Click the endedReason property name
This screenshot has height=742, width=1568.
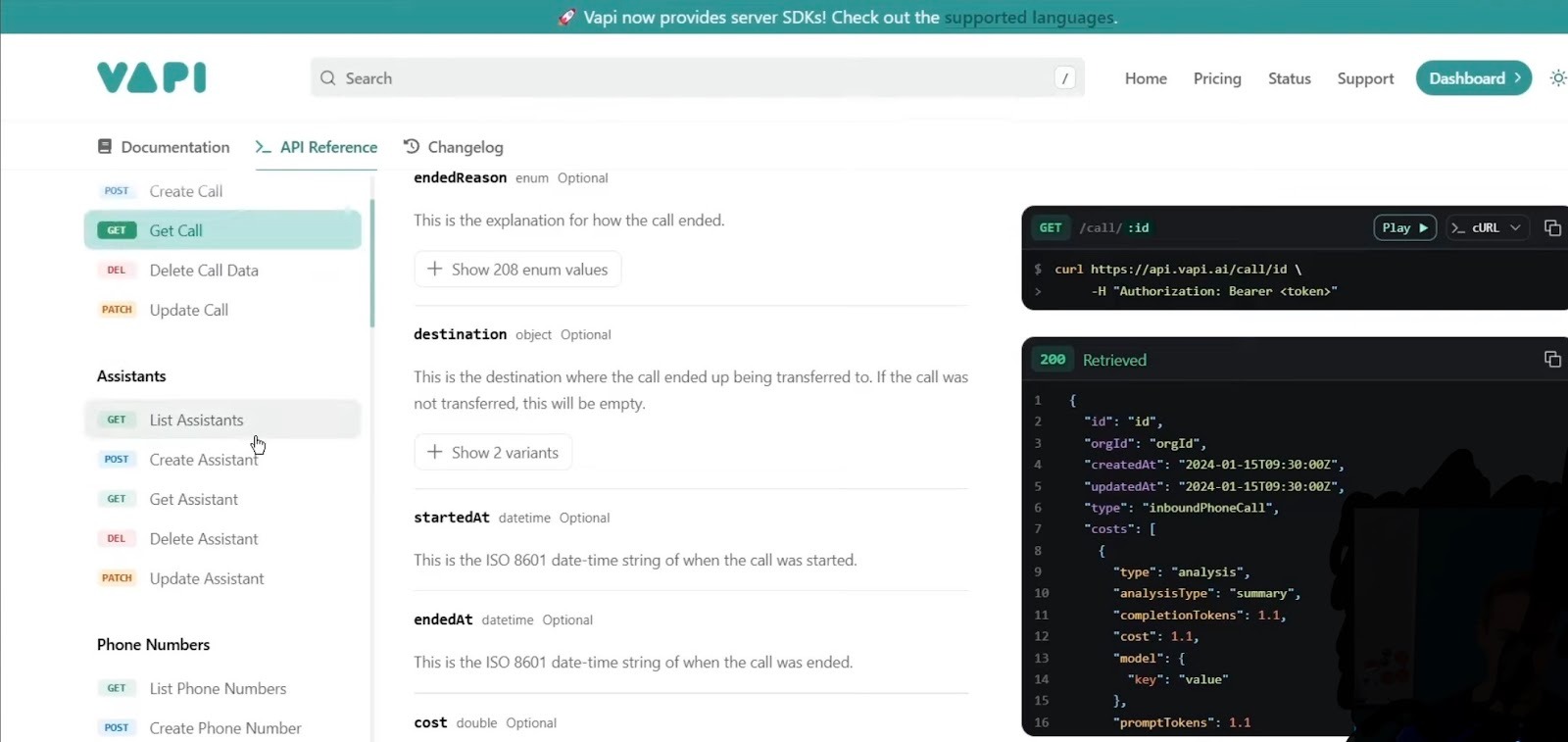click(x=460, y=177)
